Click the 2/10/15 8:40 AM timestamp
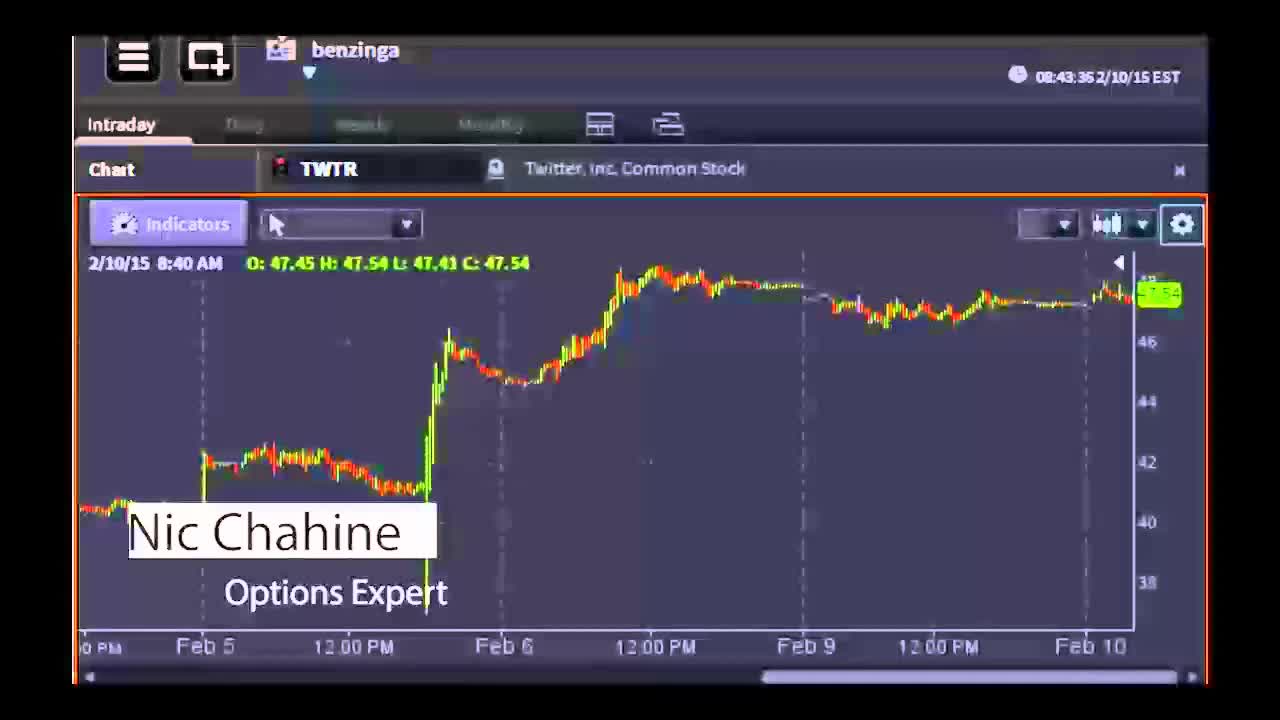The height and width of the screenshot is (720, 1280). tap(155, 263)
